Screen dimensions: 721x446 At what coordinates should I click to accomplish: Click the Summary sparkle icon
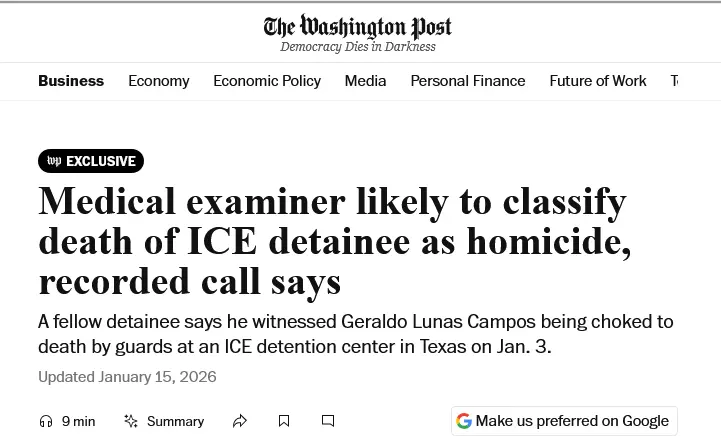click(x=131, y=421)
